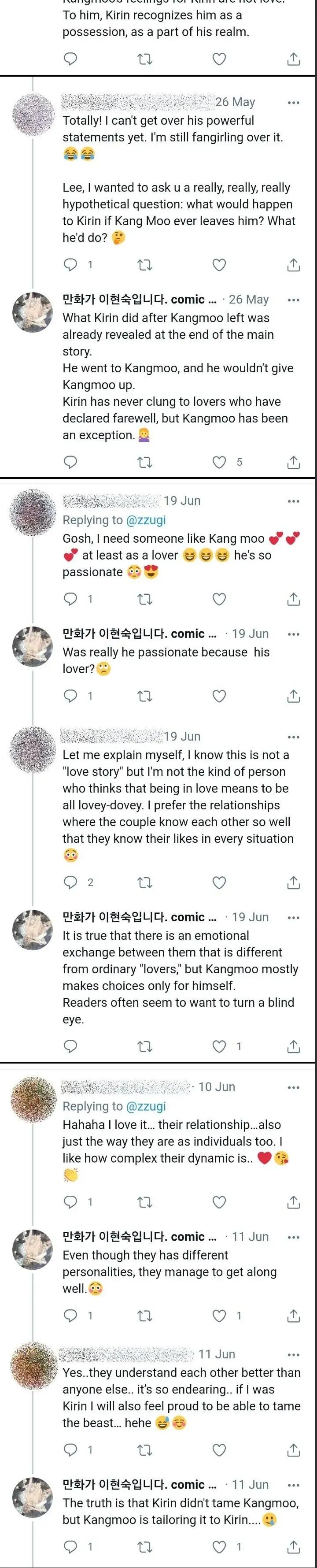317x1568 pixels.
Task: Open @zzugi mention link in the 19 Jun reply
Action: tap(145, 520)
